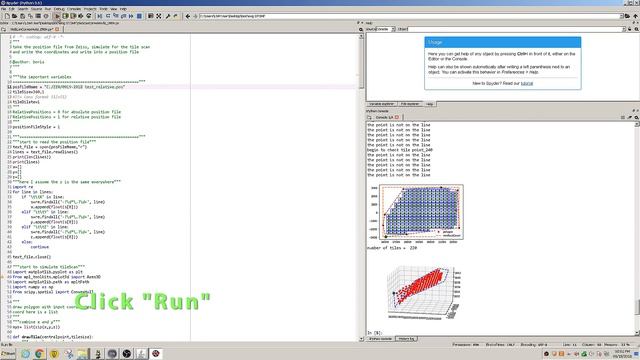Click the console input prompt line
Screen dimensions: 640x360
click(500, 333)
